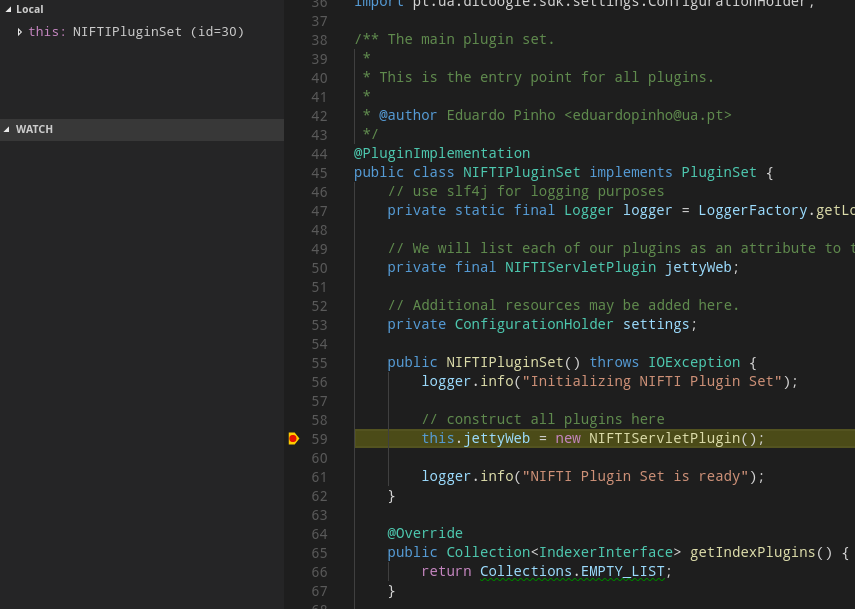
Task: Click the jettyWeb field declaration on line 50
Action: [698, 267]
